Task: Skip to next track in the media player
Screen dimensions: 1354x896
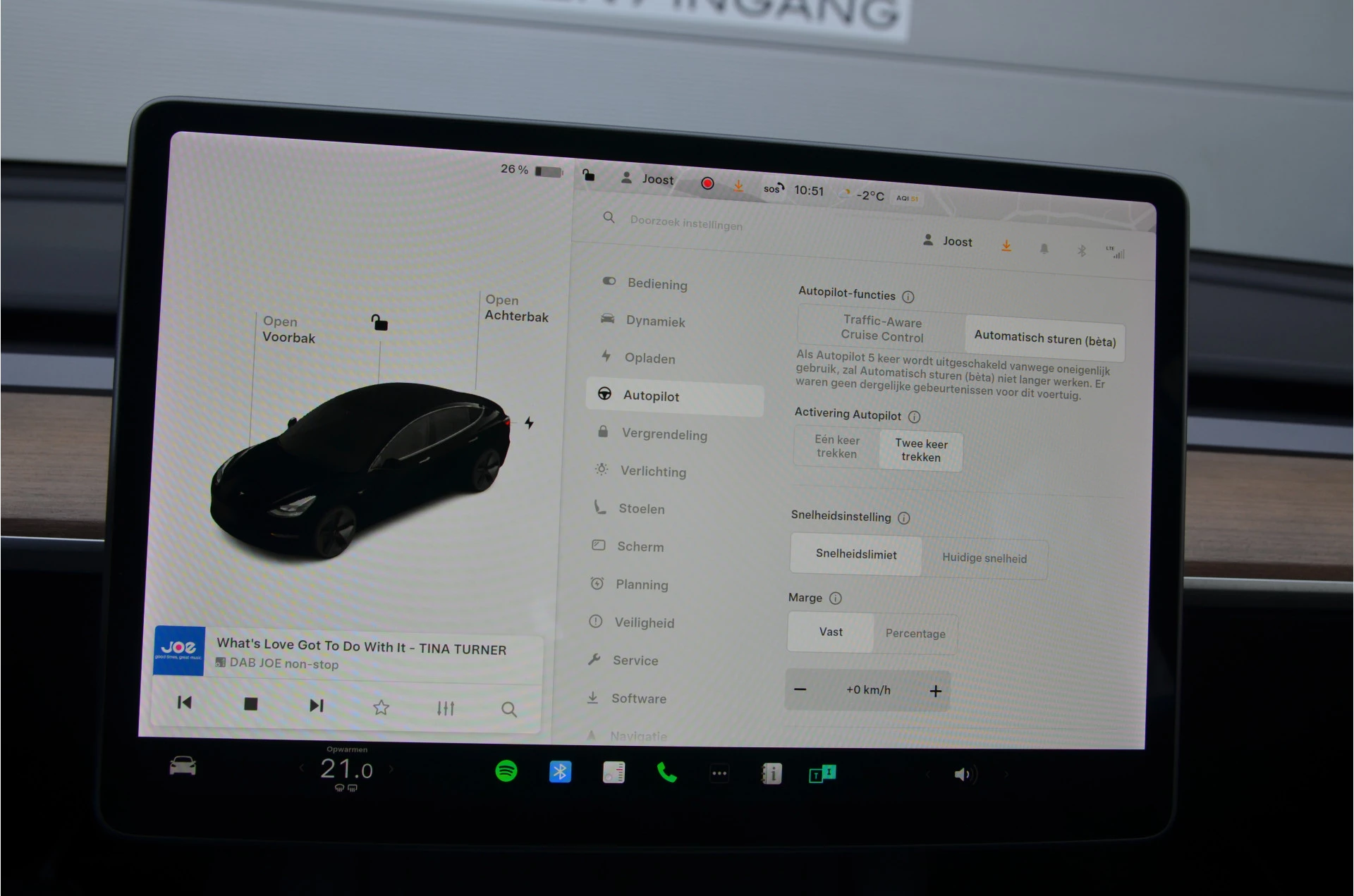Action: 315,704
